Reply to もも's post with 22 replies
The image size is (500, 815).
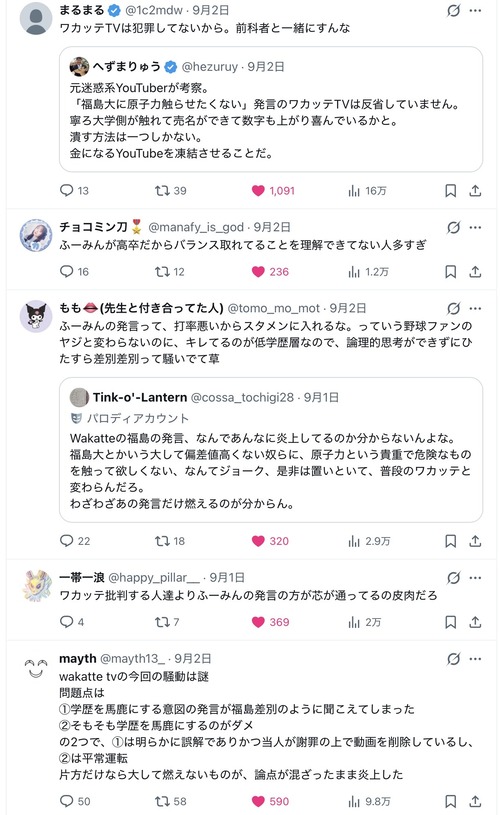(x=75, y=541)
